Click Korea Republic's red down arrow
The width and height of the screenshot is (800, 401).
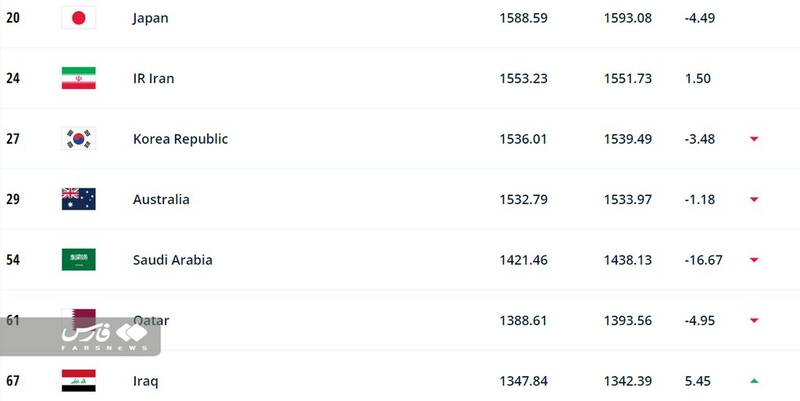coord(754,140)
